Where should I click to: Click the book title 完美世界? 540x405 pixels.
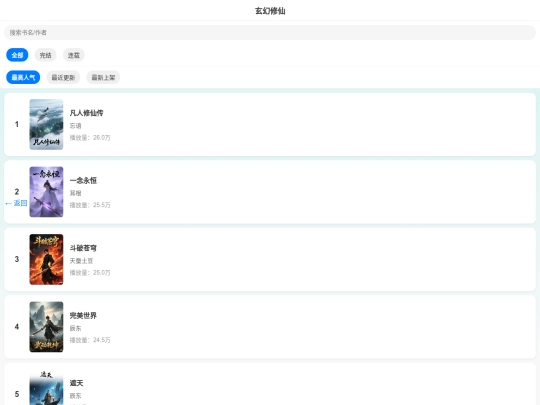(83, 315)
